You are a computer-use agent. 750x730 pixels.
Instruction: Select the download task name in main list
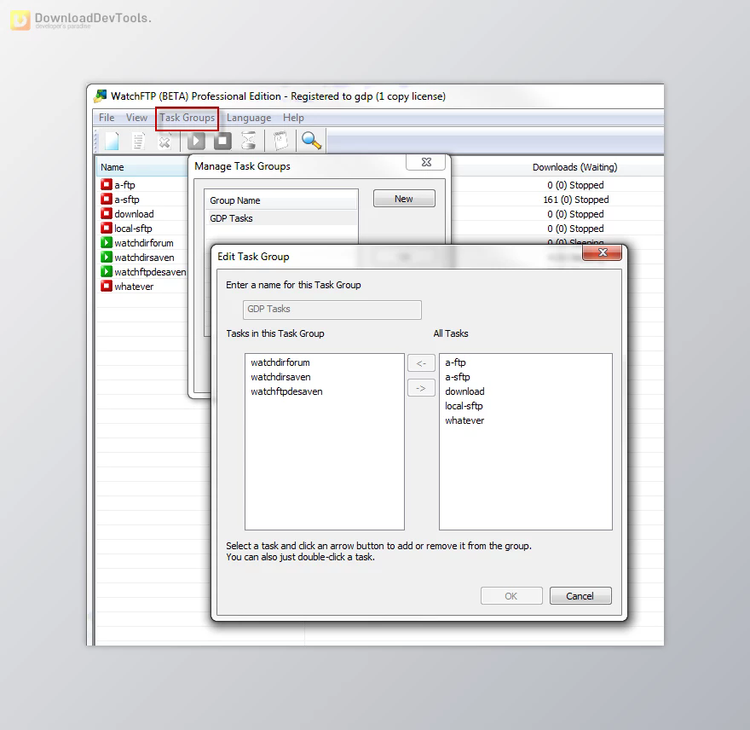[x=134, y=214]
